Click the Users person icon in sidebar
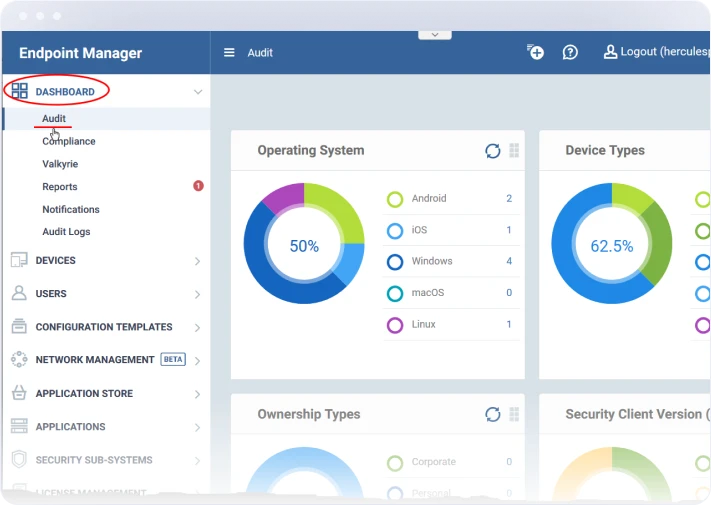Screen dimensions: 711x505 [x=19, y=294]
